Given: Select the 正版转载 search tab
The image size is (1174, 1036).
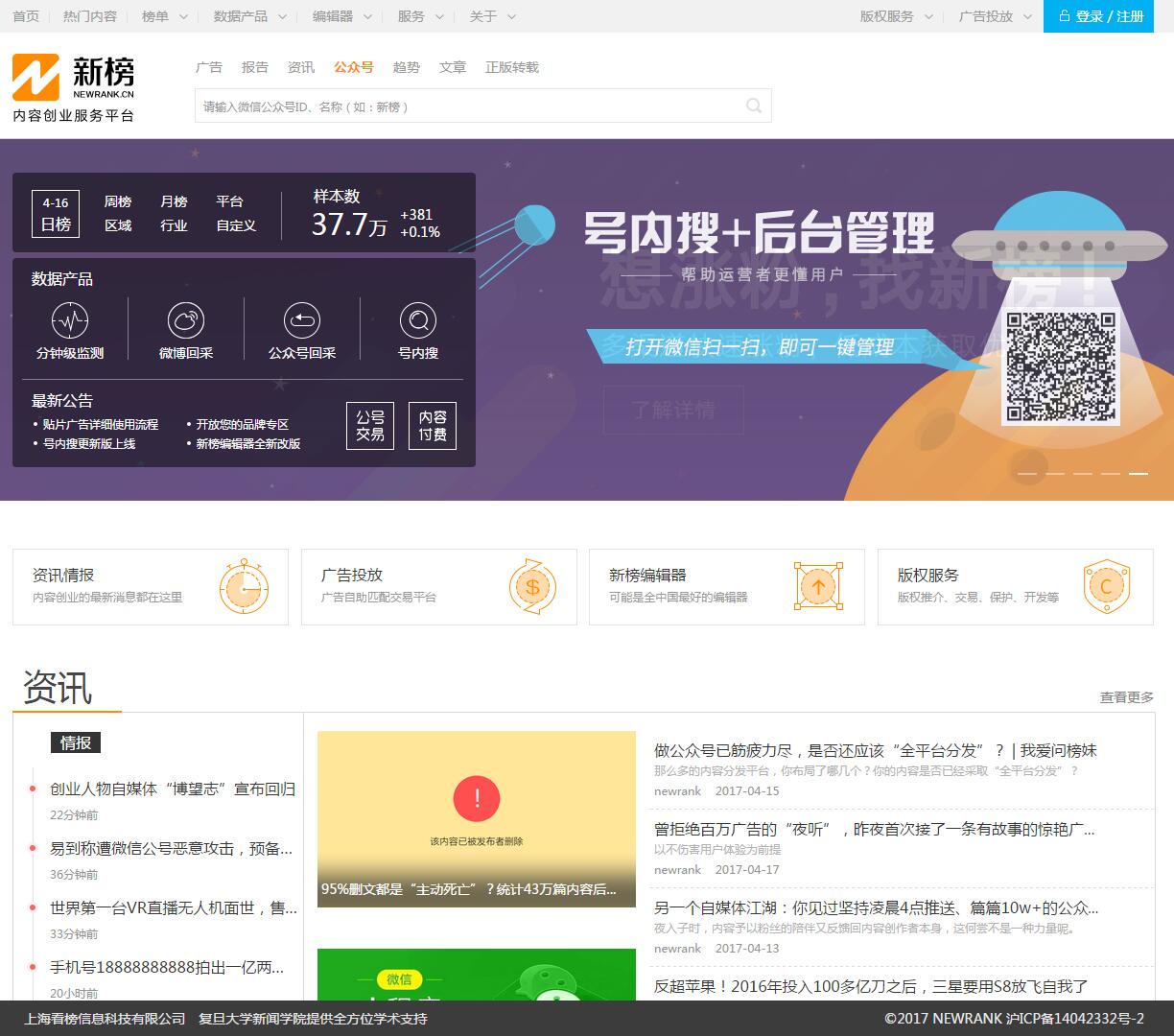Looking at the screenshot, I should click(512, 67).
